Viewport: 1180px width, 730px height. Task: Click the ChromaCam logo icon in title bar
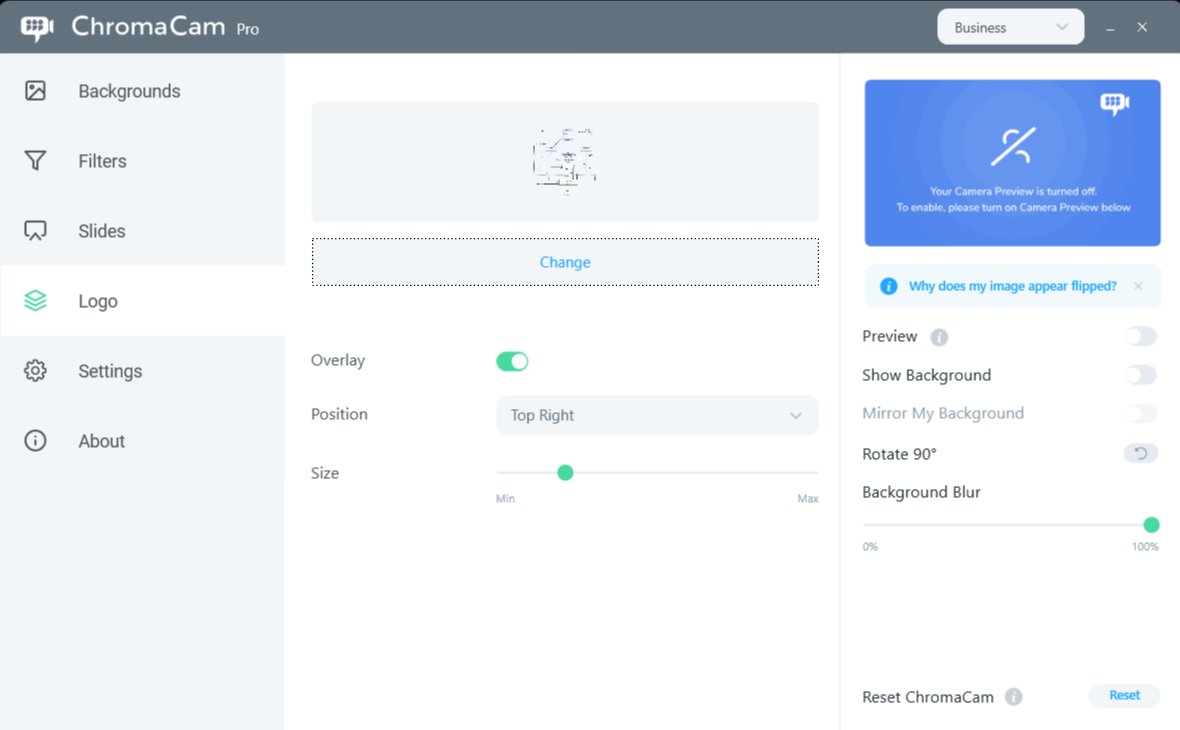(37, 28)
